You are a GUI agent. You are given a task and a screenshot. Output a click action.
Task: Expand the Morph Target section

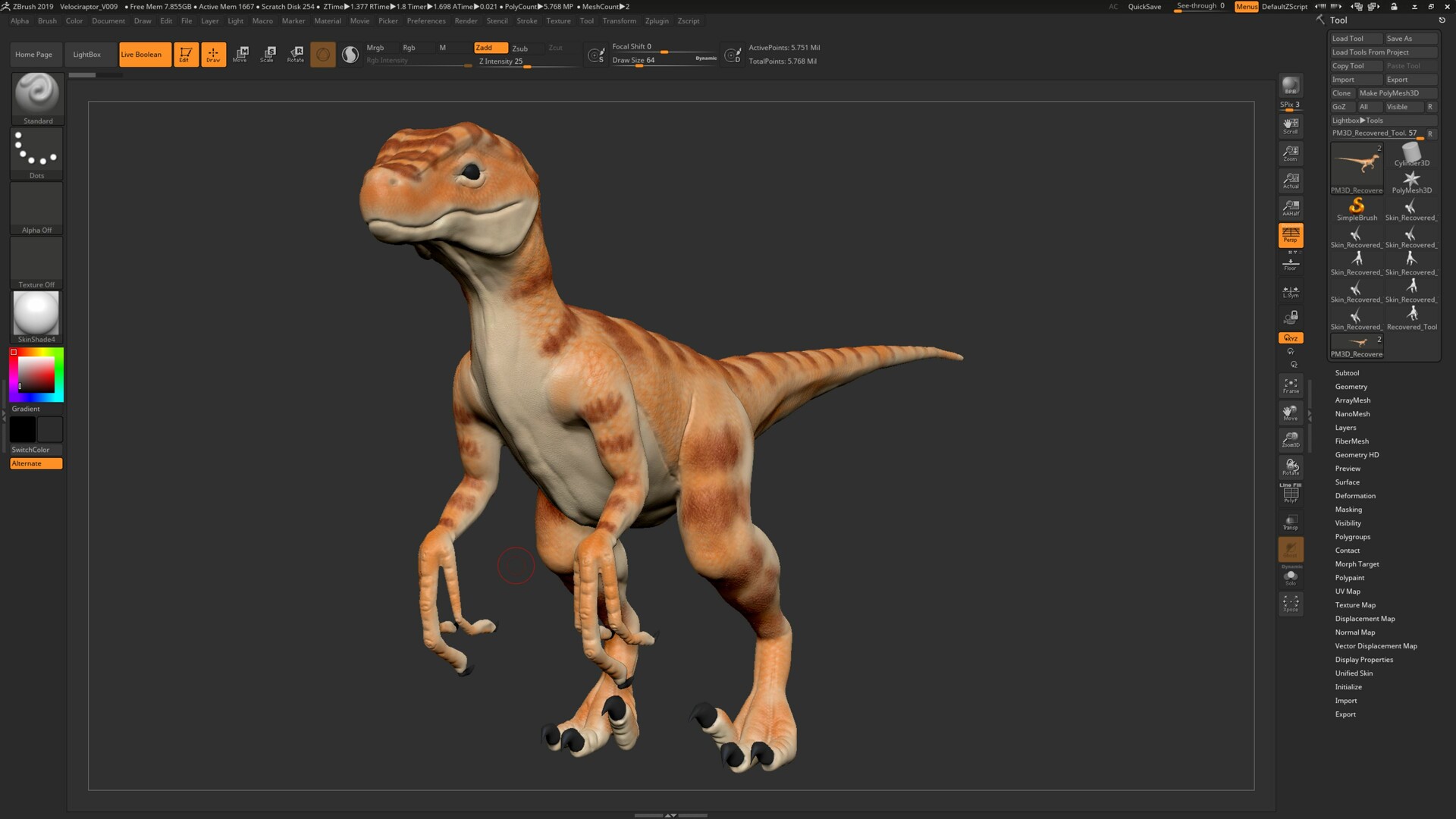coord(1357,563)
